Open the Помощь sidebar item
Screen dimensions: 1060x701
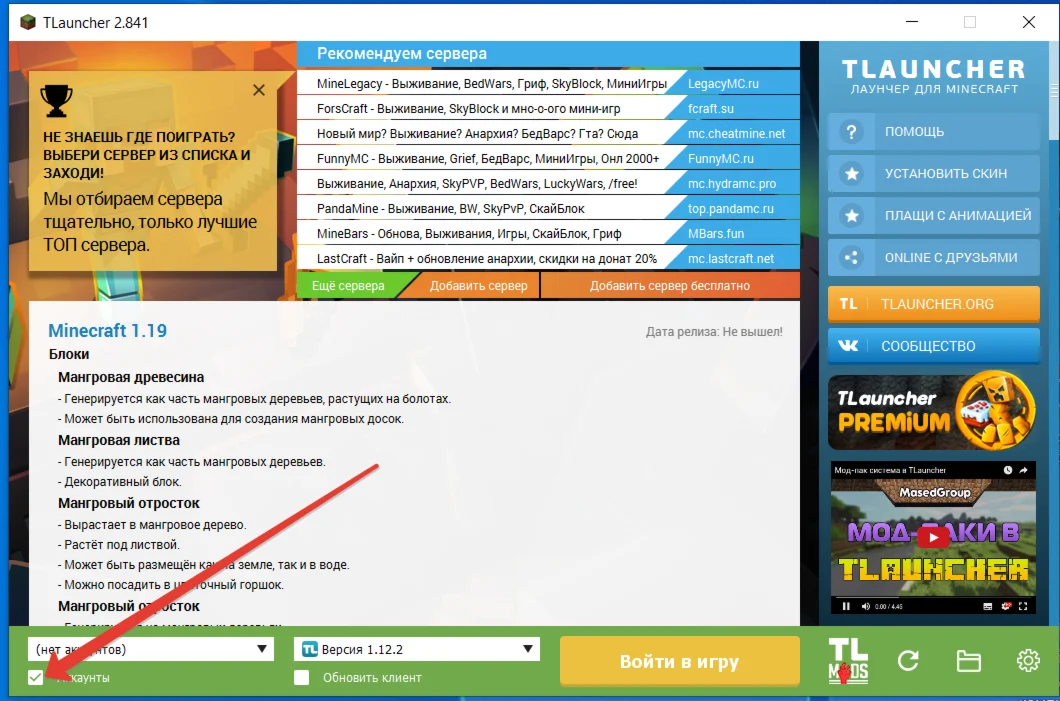tap(934, 132)
